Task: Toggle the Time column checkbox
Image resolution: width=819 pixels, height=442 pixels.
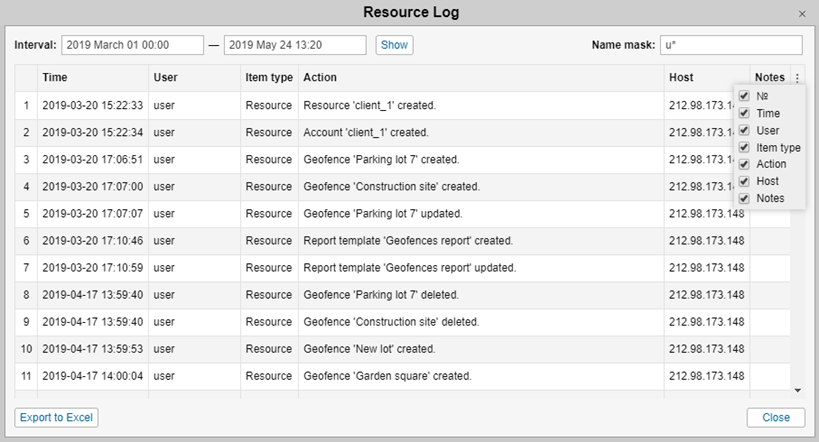Action: [x=744, y=113]
